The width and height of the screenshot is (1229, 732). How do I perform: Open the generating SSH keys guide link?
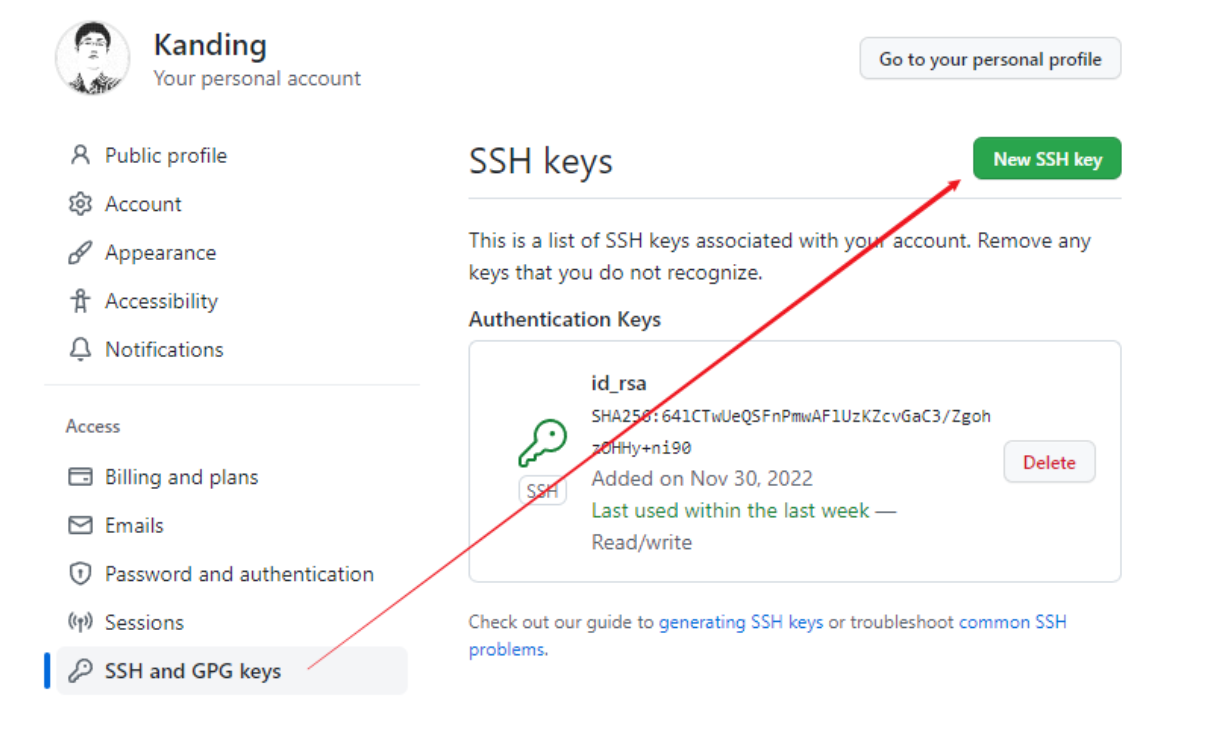coord(741,622)
